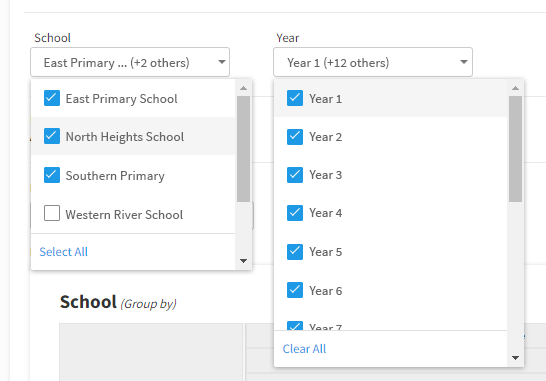Deselect Year 4 in year list
Viewport: 546px width, 381px height.
295,213
